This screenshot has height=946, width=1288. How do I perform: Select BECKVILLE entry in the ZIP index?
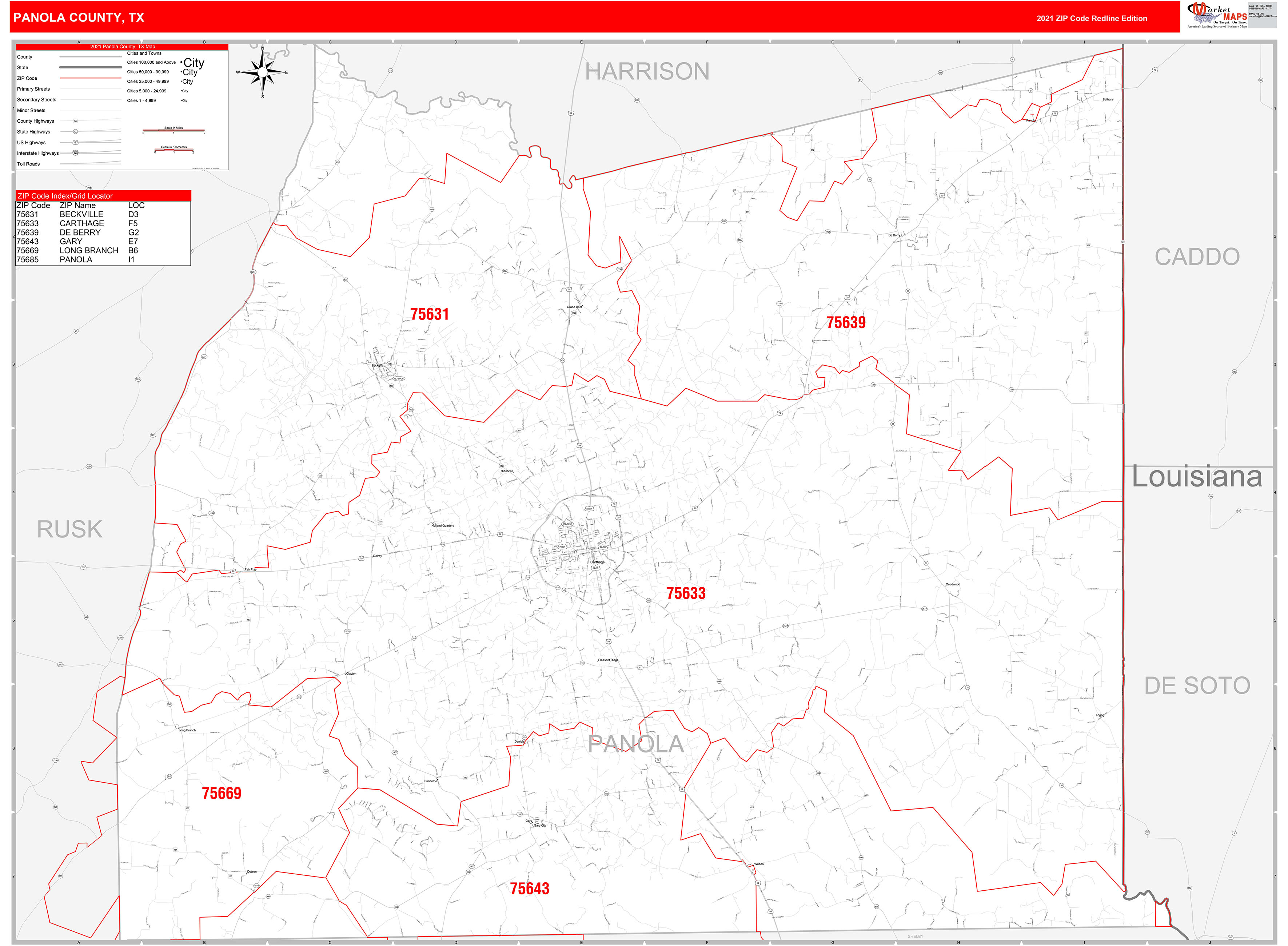[x=82, y=214]
